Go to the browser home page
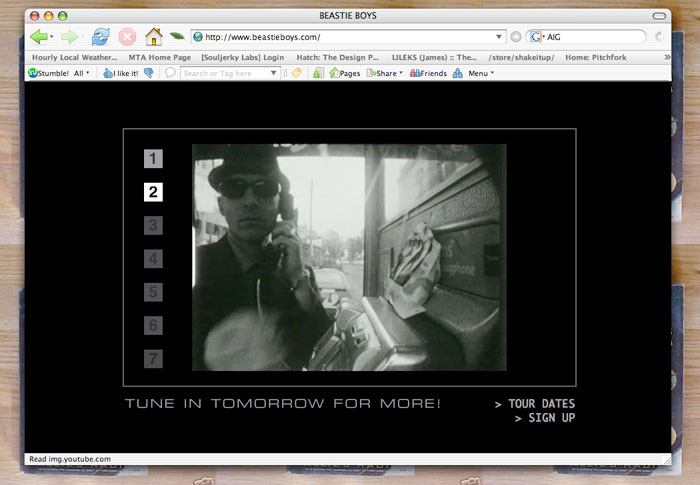This screenshot has height=485, width=700. [x=154, y=37]
